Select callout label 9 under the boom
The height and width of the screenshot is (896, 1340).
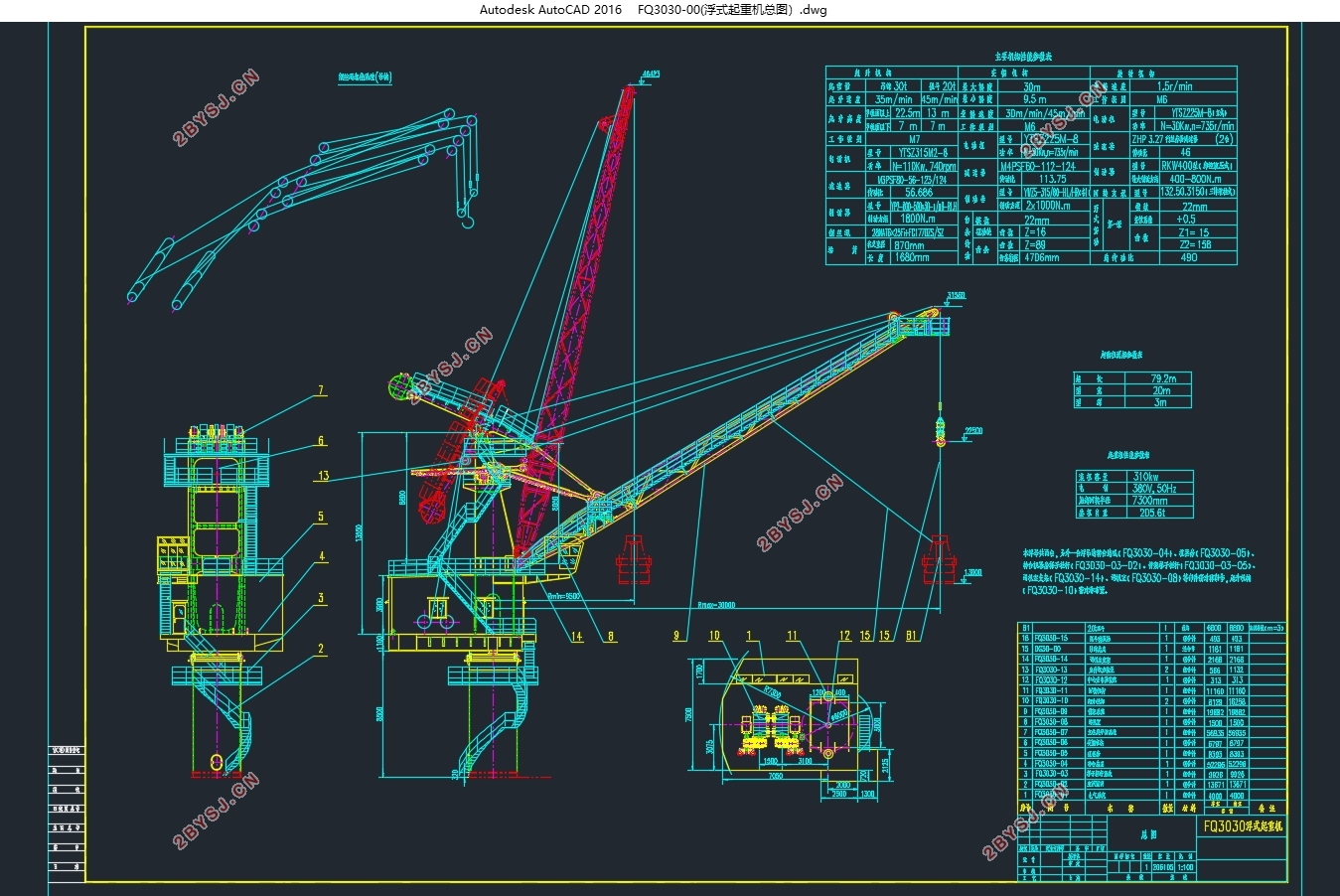point(675,636)
